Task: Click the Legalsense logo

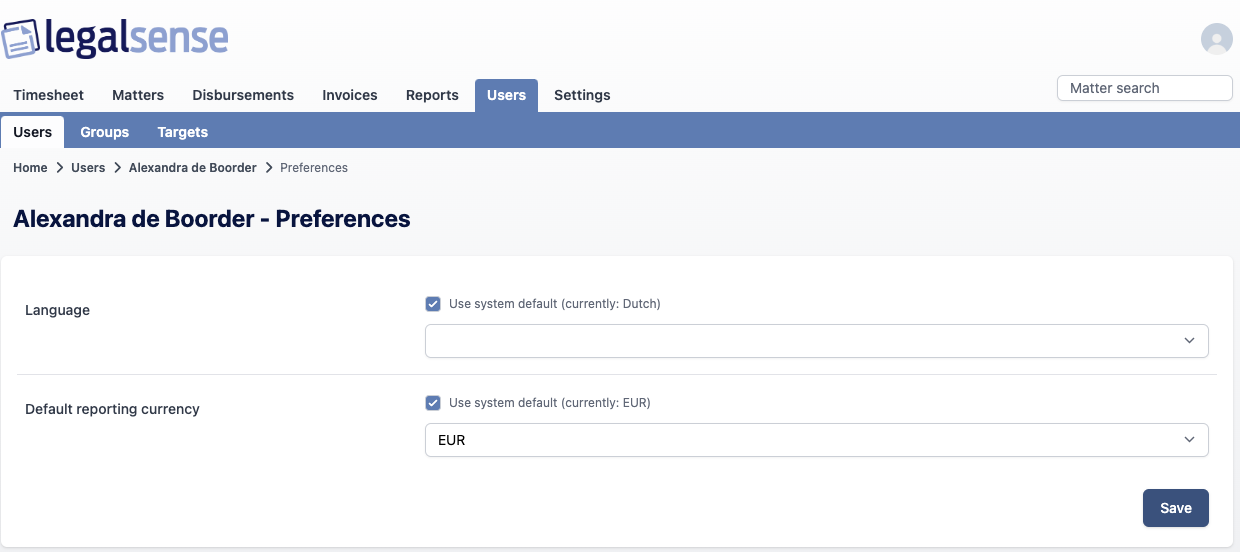Action: pyautogui.click(x=115, y=38)
